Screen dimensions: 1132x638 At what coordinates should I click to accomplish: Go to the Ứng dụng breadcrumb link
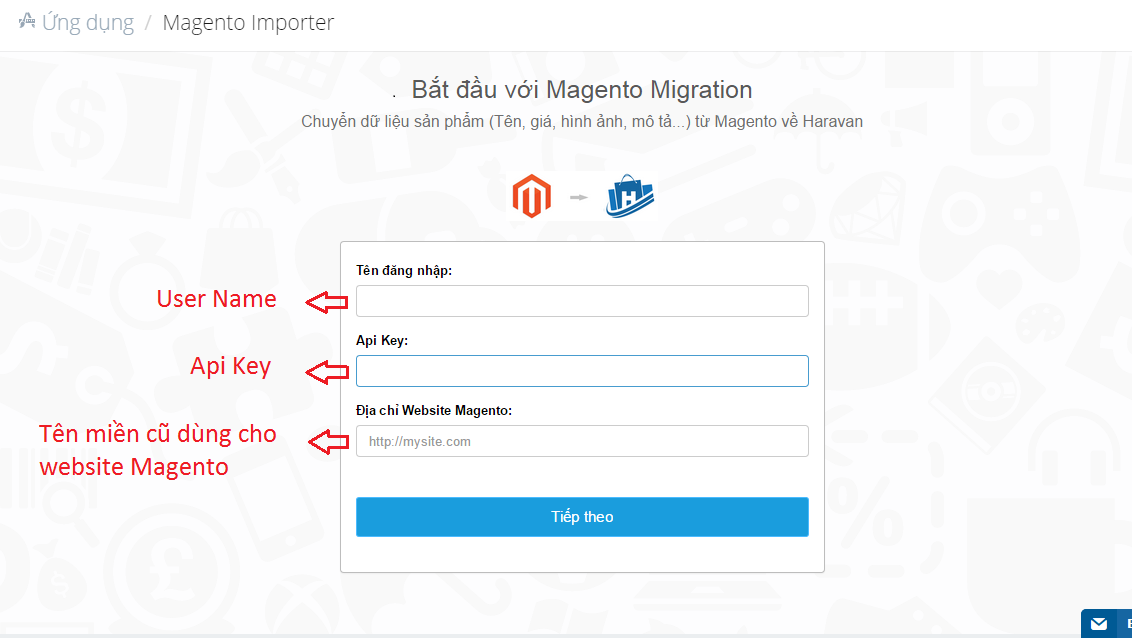pyautogui.click(x=88, y=23)
